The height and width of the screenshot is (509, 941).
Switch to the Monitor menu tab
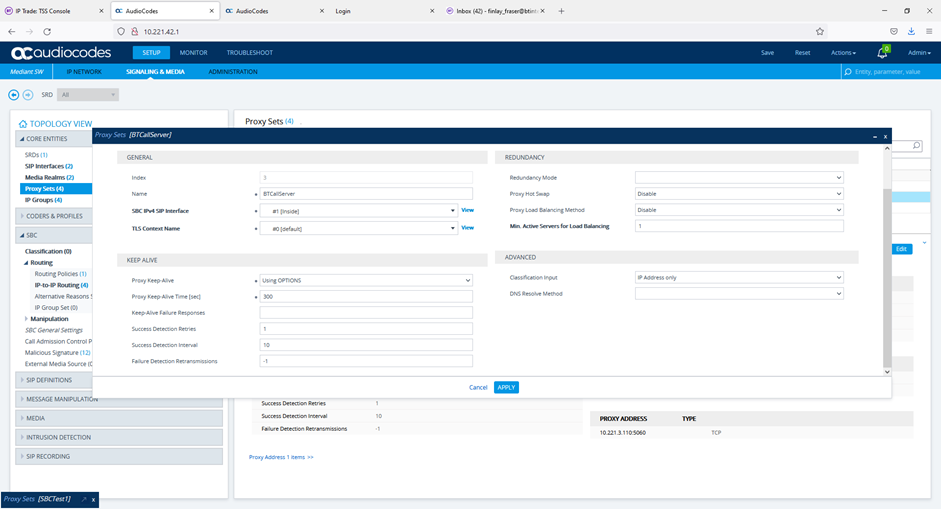tap(193, 53)
